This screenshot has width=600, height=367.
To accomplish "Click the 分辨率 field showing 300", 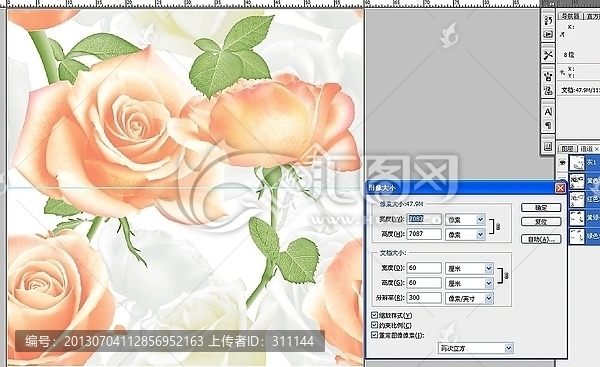I will (x=424, y=298).
